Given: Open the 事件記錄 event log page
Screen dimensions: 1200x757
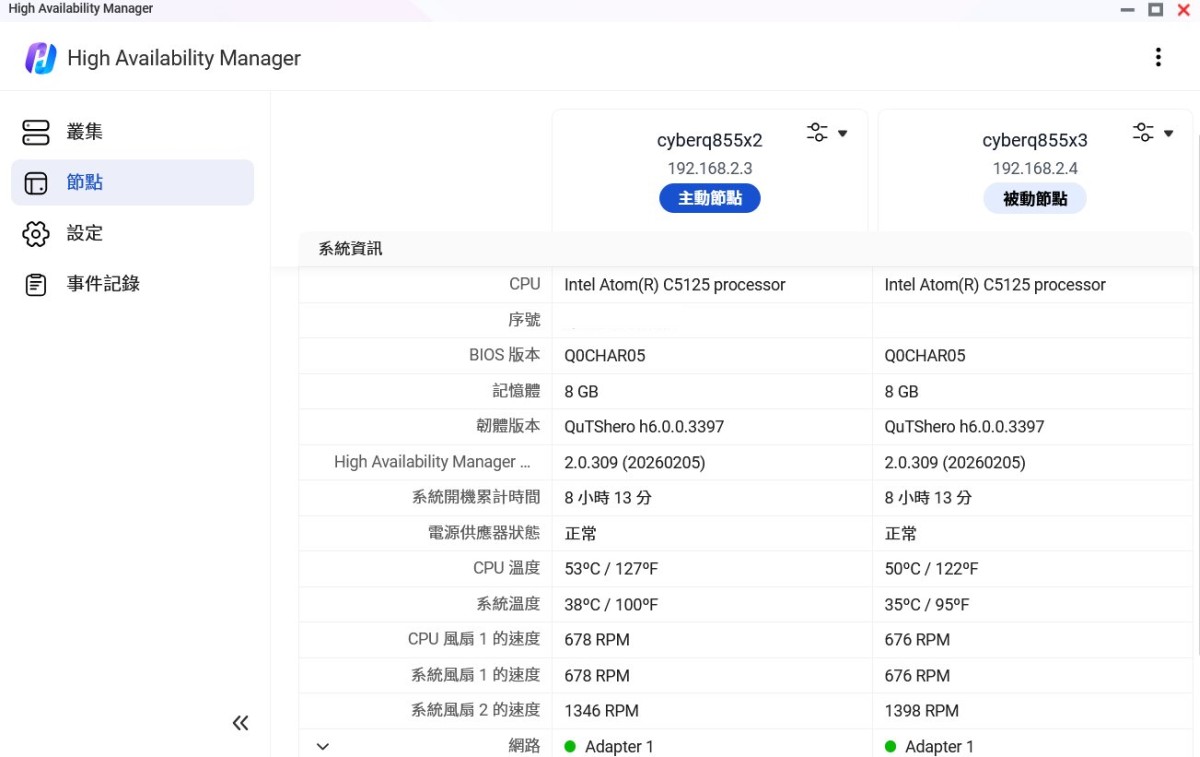Looking at the screenshot, I should pyautogui.click(x=103, y=285).
